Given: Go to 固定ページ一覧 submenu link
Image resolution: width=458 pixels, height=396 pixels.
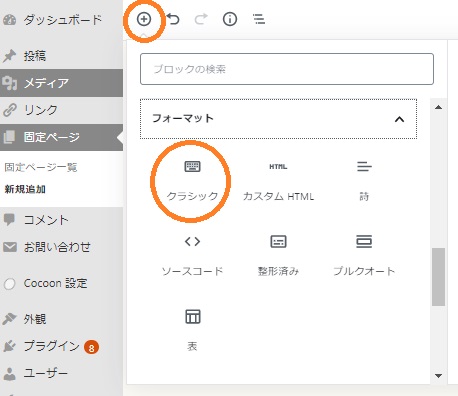Looking at the screenshot, I should [x=41, y=167].
